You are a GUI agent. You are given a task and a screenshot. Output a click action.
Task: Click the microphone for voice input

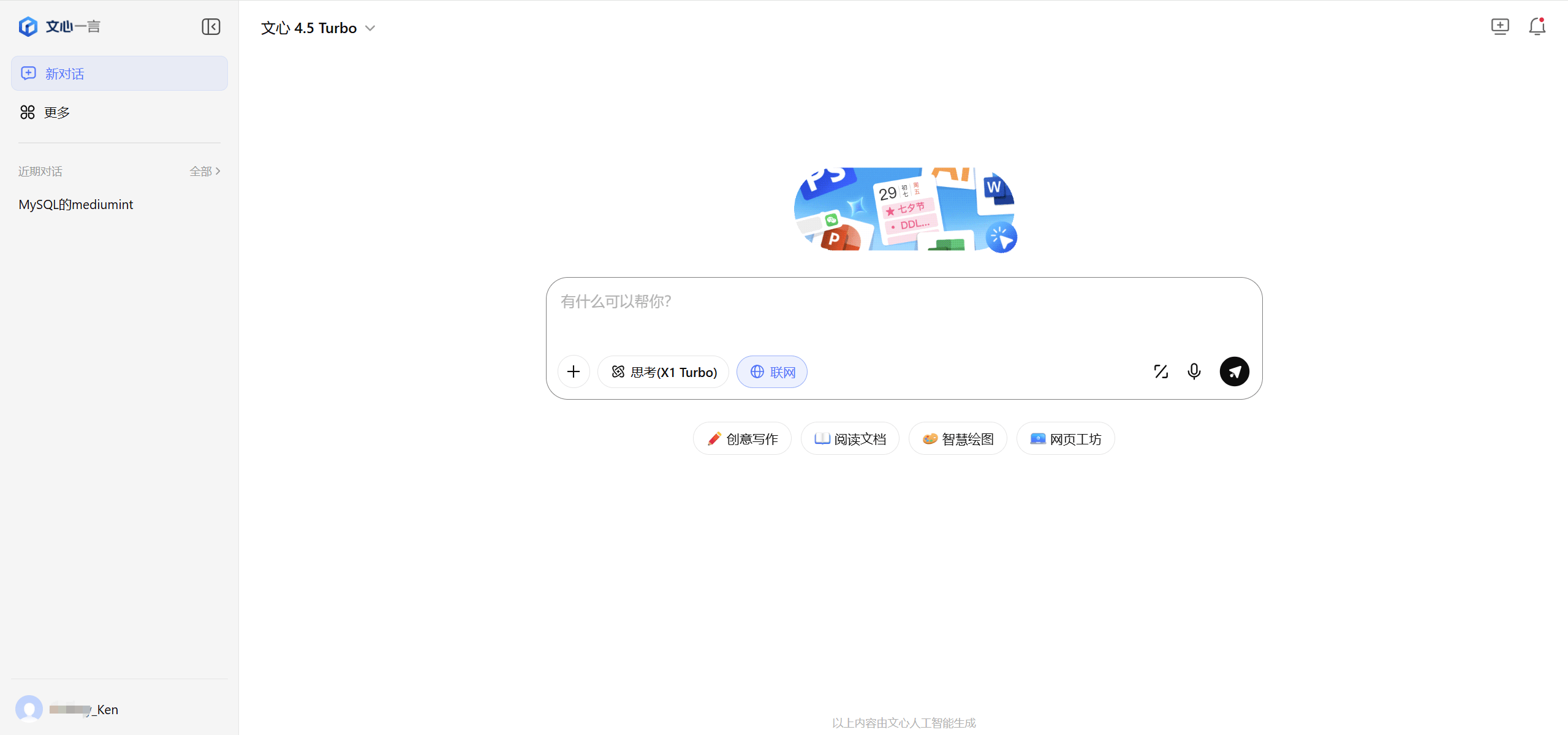[x=1194, y=371]
